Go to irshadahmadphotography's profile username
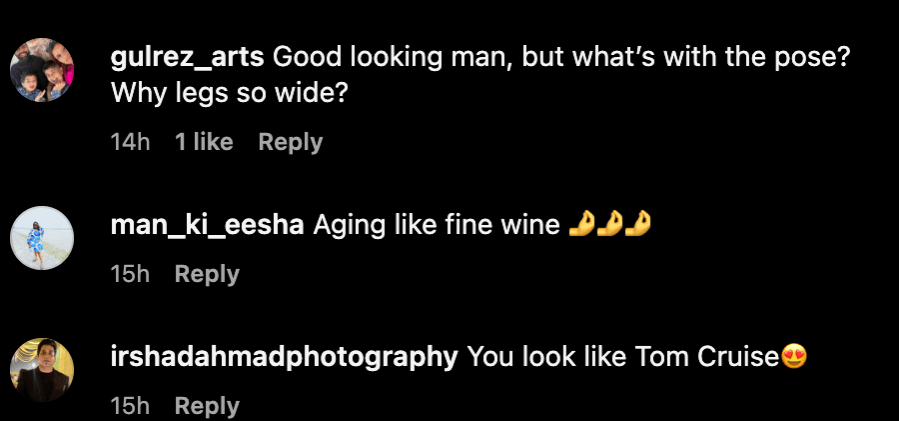Viewport: 899px width, 421px height. 284,358
